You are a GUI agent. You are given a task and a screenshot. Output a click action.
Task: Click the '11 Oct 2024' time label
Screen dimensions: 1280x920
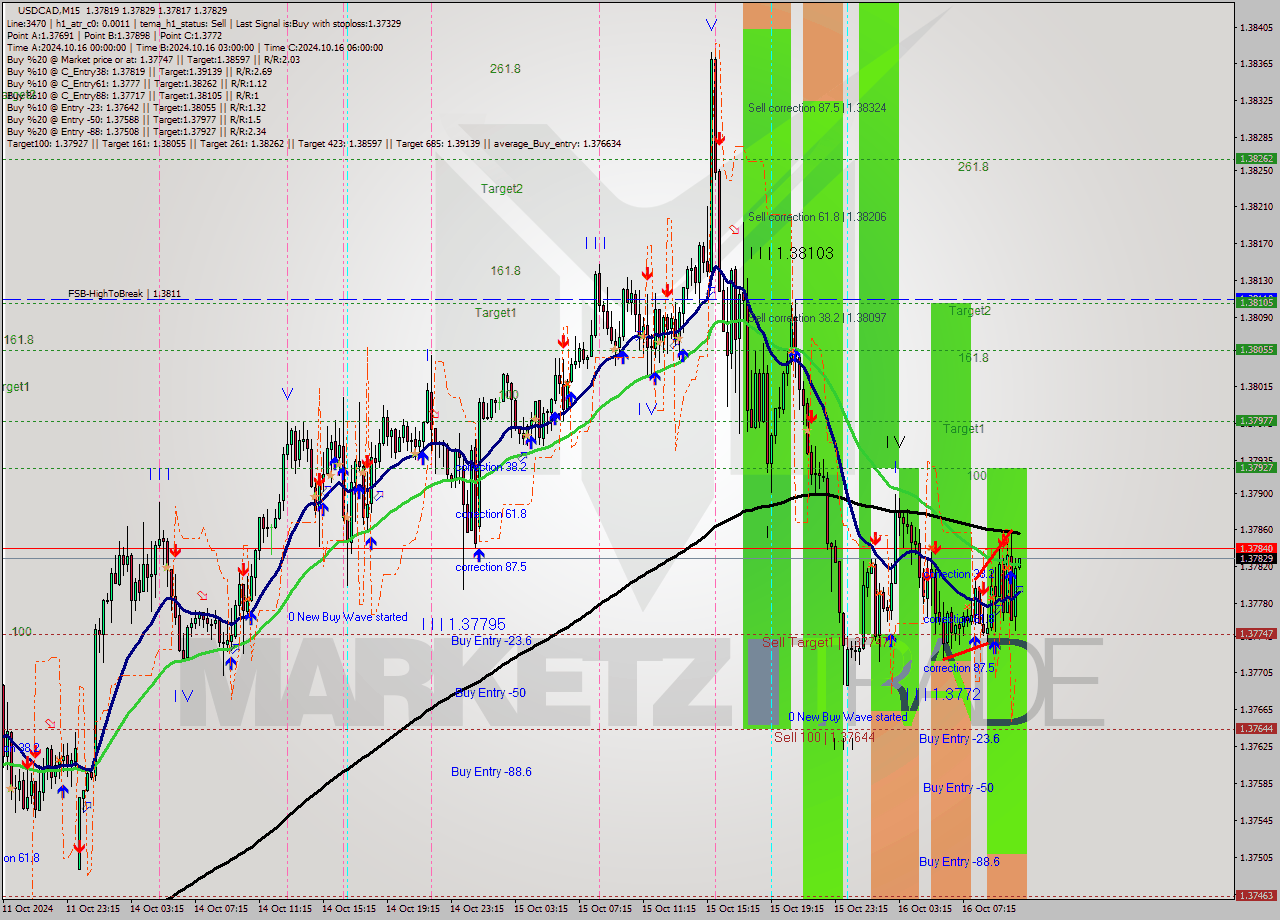pyautogui.click(x=27, y=909)
